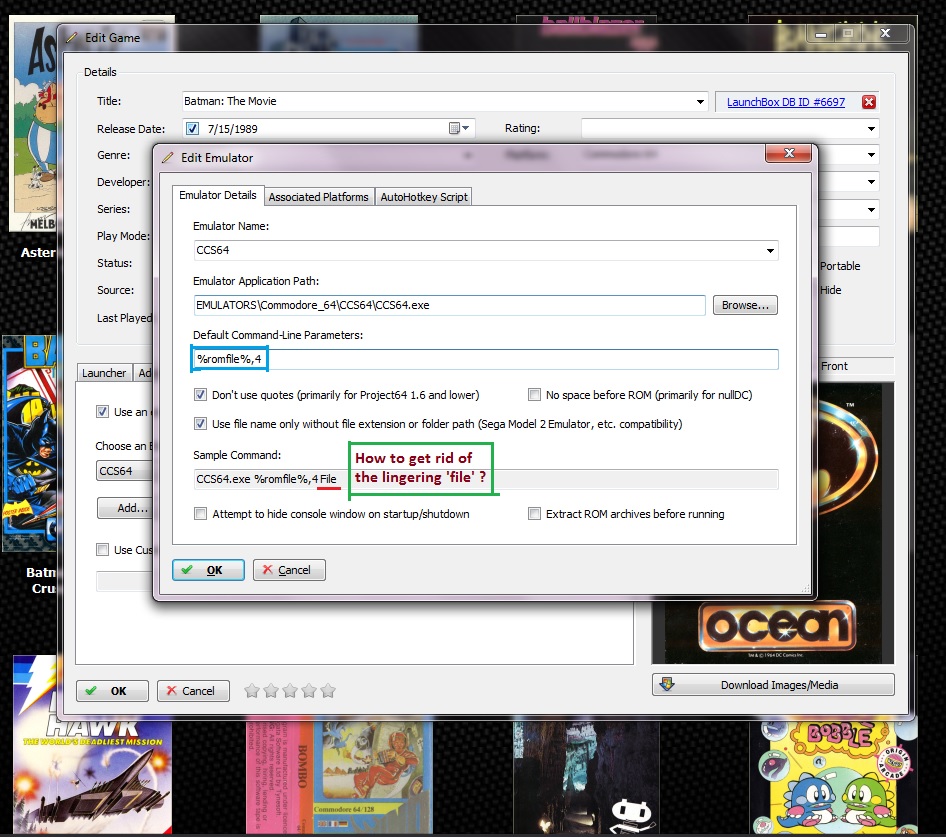
Task: Minimize the Edit Game window
Action: [x=821, y=34]
